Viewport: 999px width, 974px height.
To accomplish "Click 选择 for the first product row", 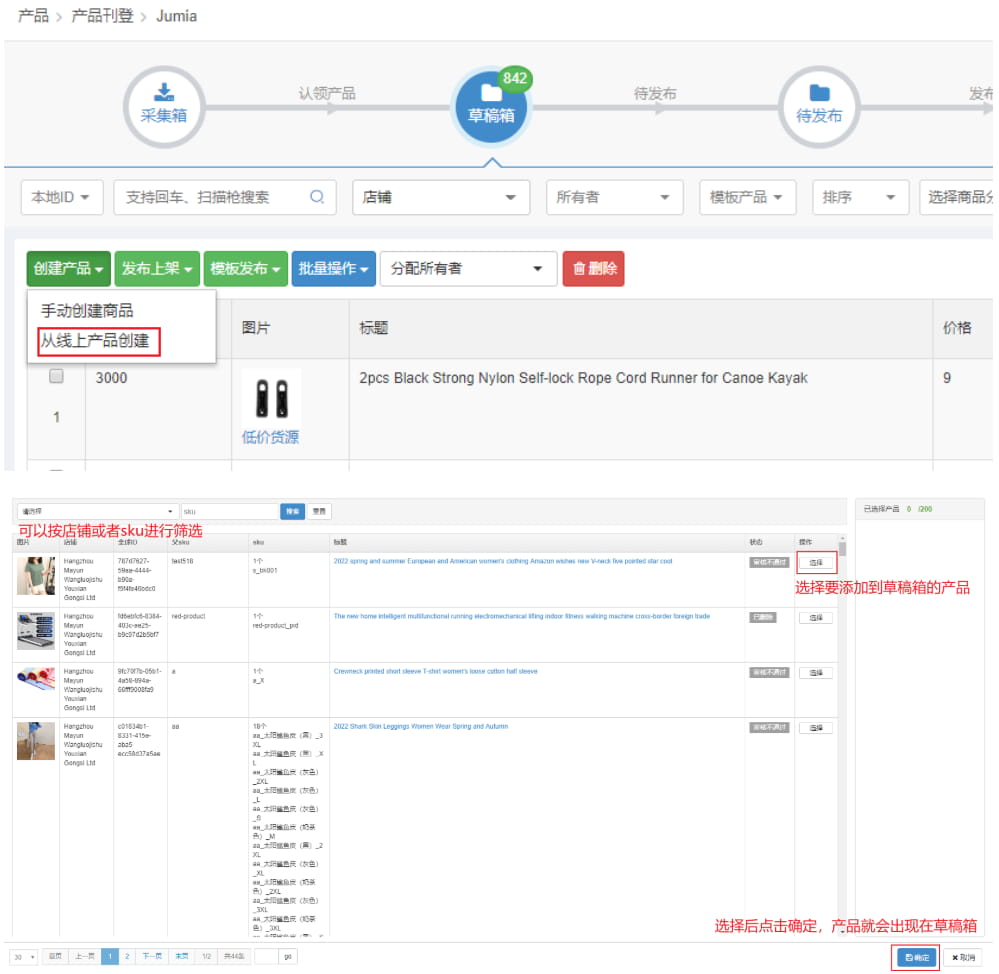I will click(x=815, y=563).
